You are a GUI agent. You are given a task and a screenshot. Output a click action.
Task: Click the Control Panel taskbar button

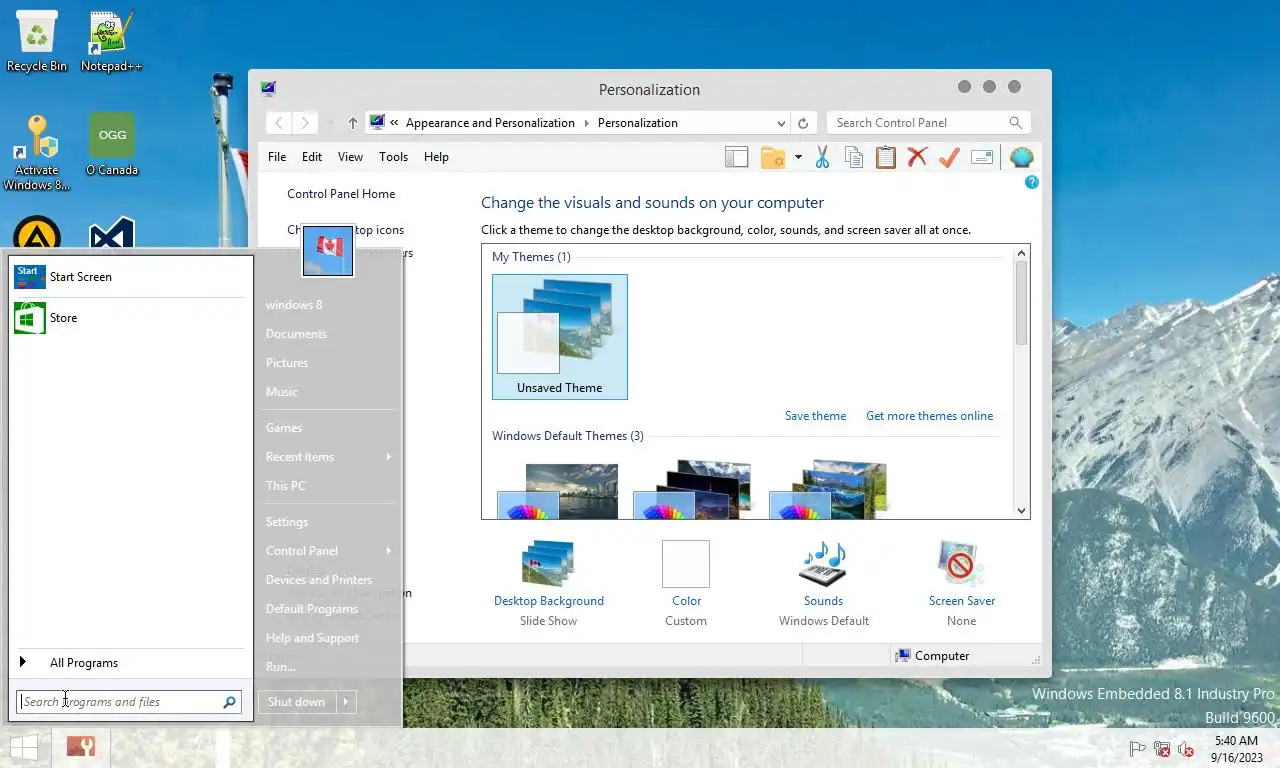coord(81,747)
